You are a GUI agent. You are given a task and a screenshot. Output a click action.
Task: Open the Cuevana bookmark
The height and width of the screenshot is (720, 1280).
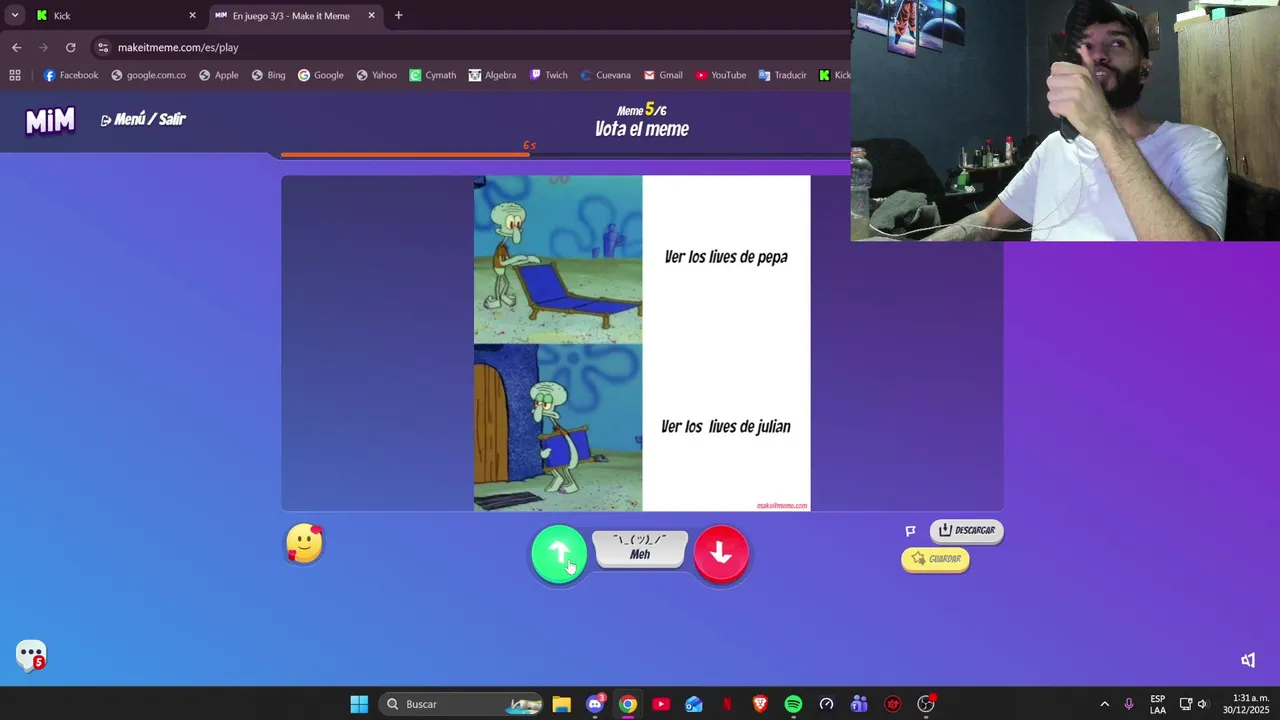click(x=605, y=75)
